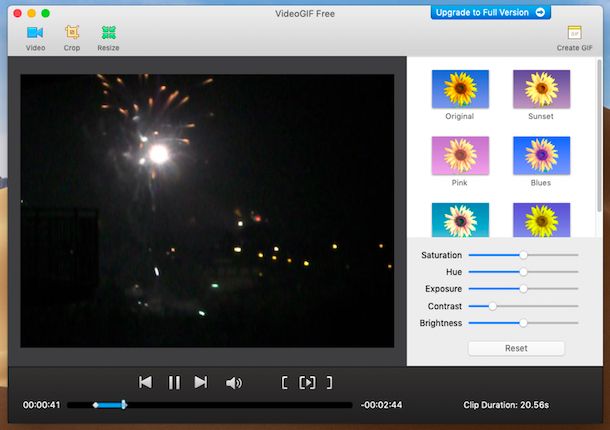Apply the Original filter thumbnail

click(x=460, y=89)
